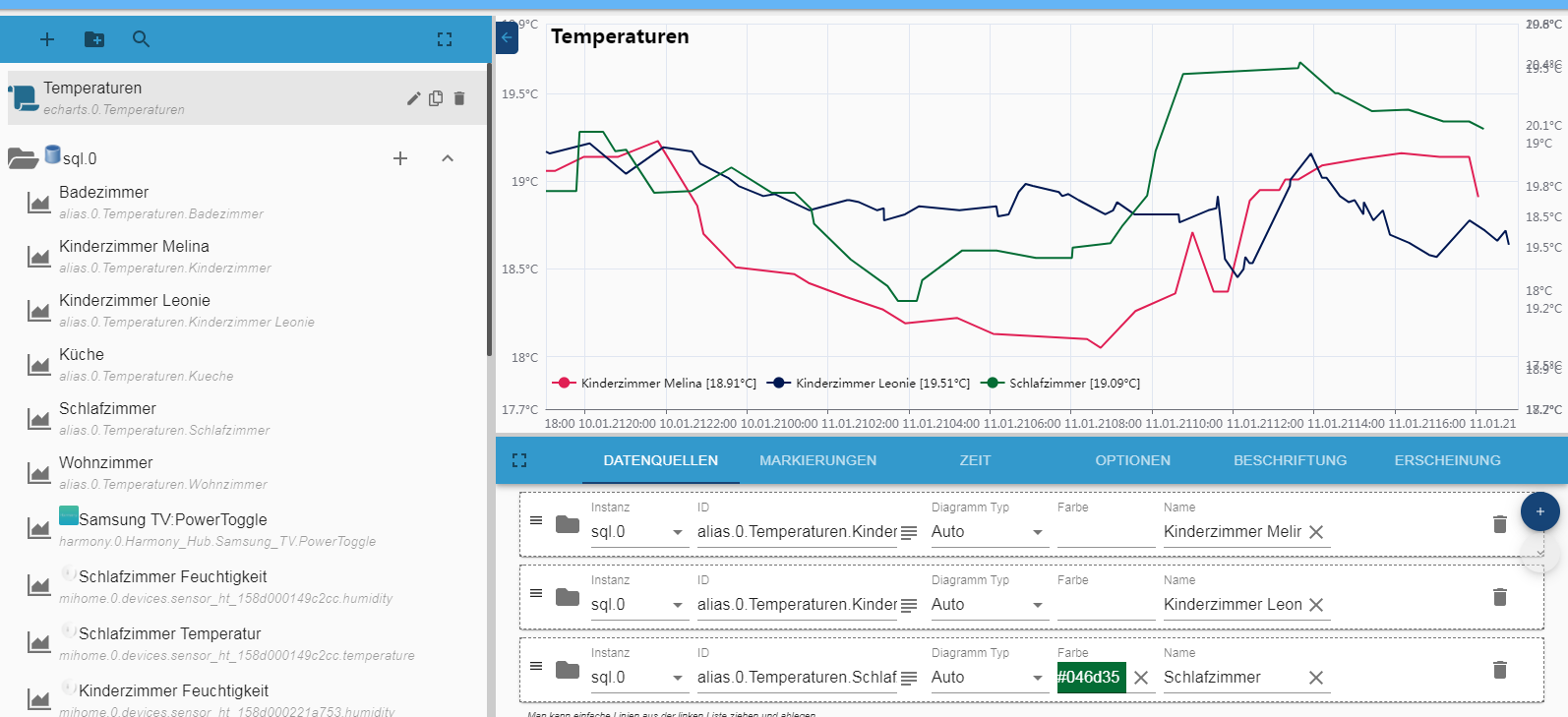Clear color #046d35 in Schlafzimmer row

[1141, 678]
